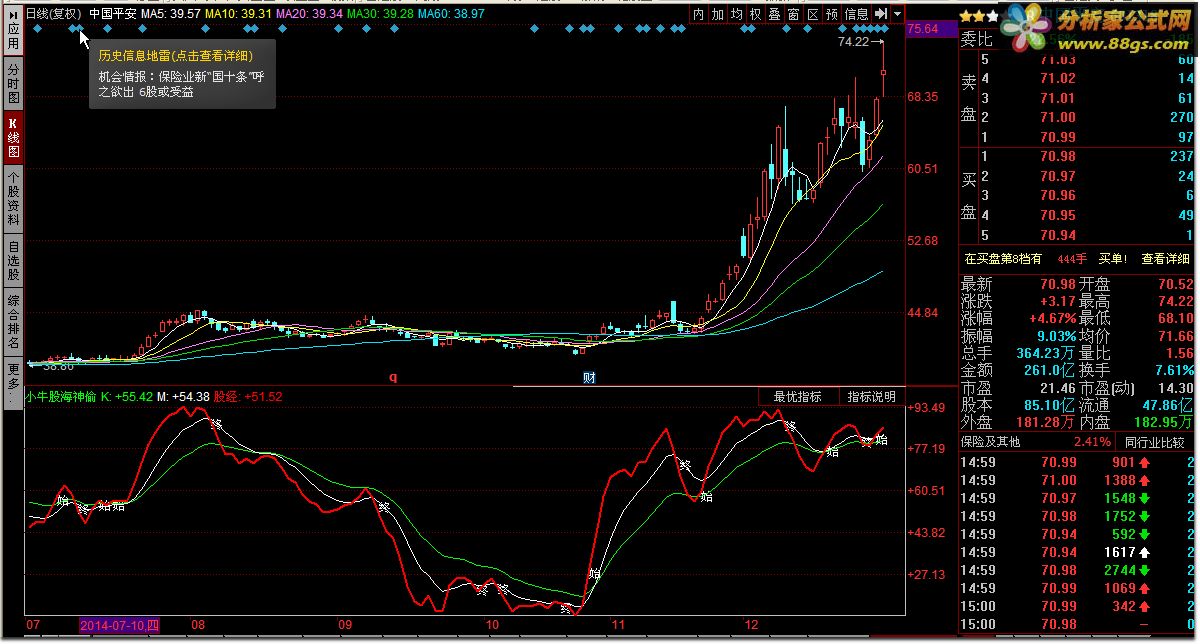Screen dimensions: 1200x644
Task: Open the 历史信息地雷 tooltip details
Action: pyautogui.click(x=175, y=56)
